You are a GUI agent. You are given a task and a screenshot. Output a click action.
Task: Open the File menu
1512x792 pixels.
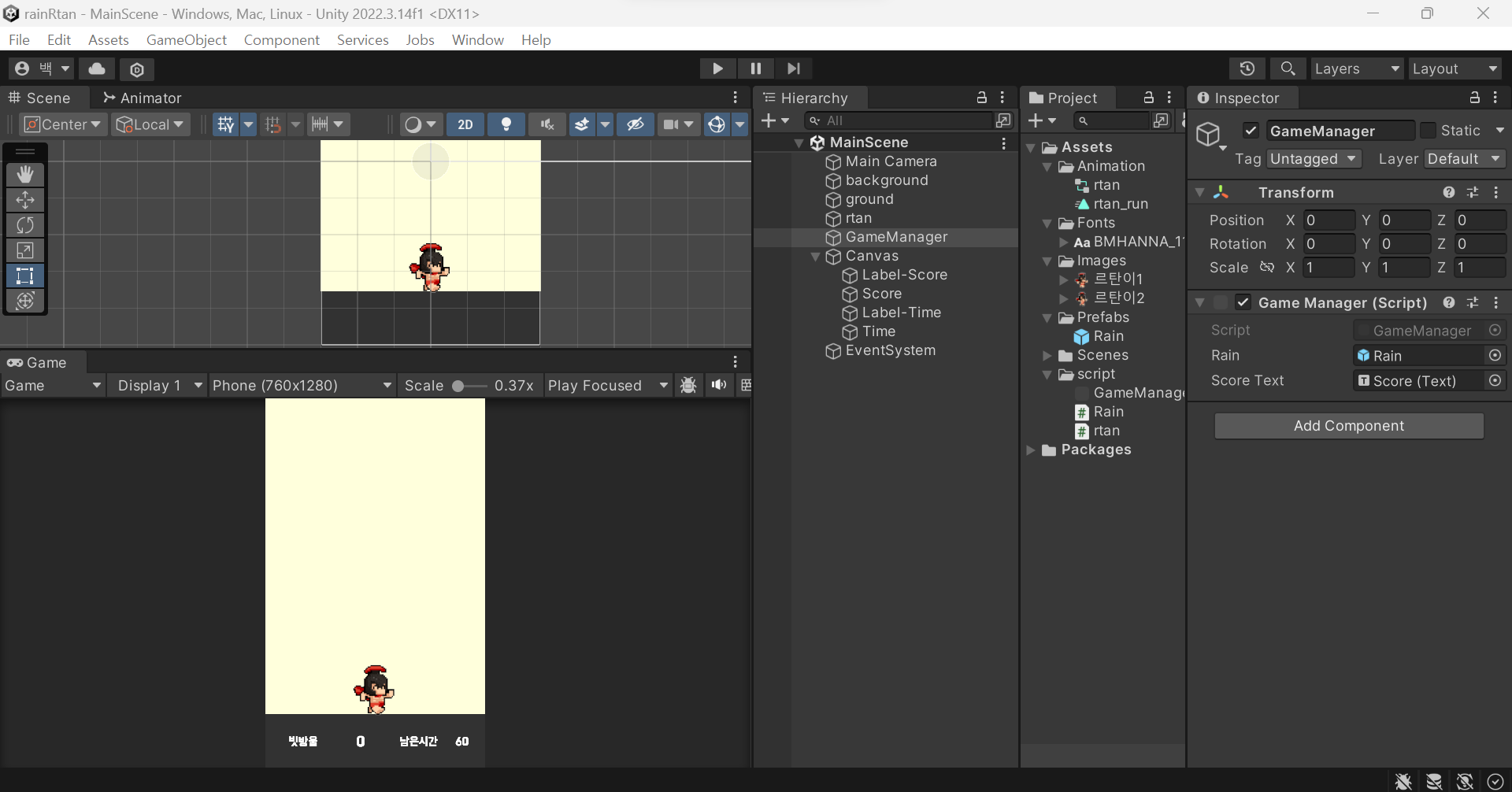click(19, 40)
